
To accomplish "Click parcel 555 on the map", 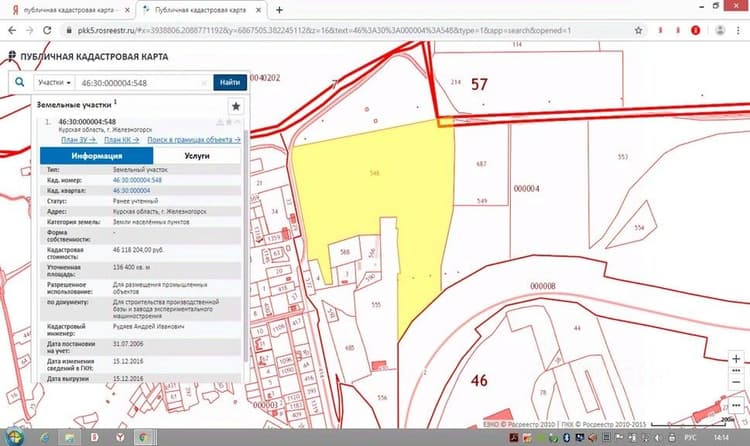I will [x=376, y=304].
